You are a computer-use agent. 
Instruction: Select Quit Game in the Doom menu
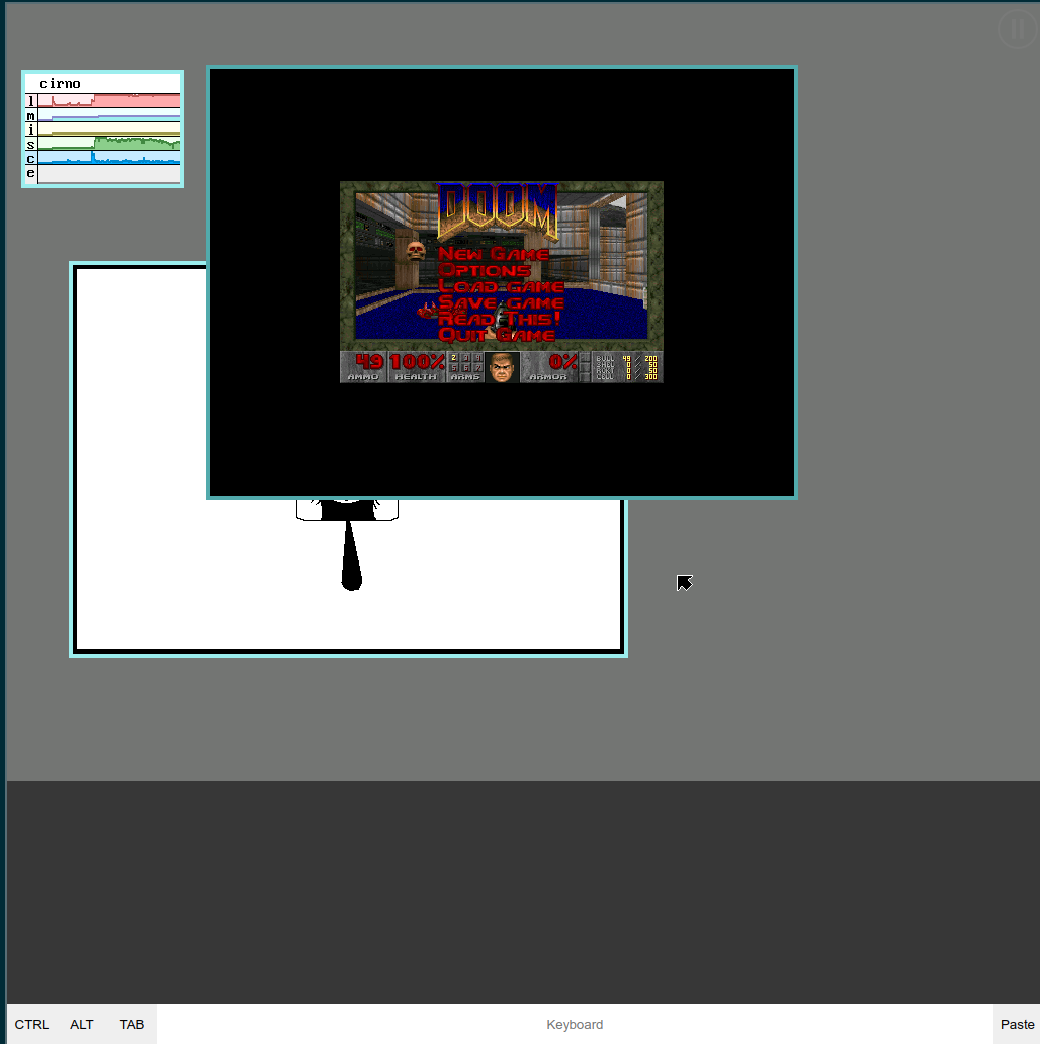(497, 335)
